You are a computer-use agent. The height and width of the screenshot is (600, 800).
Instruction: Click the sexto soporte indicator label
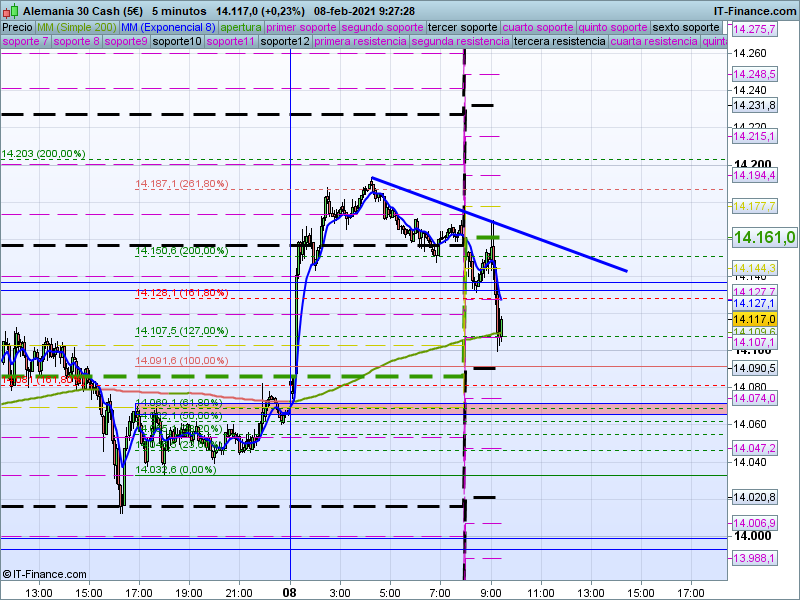(686, 28)
